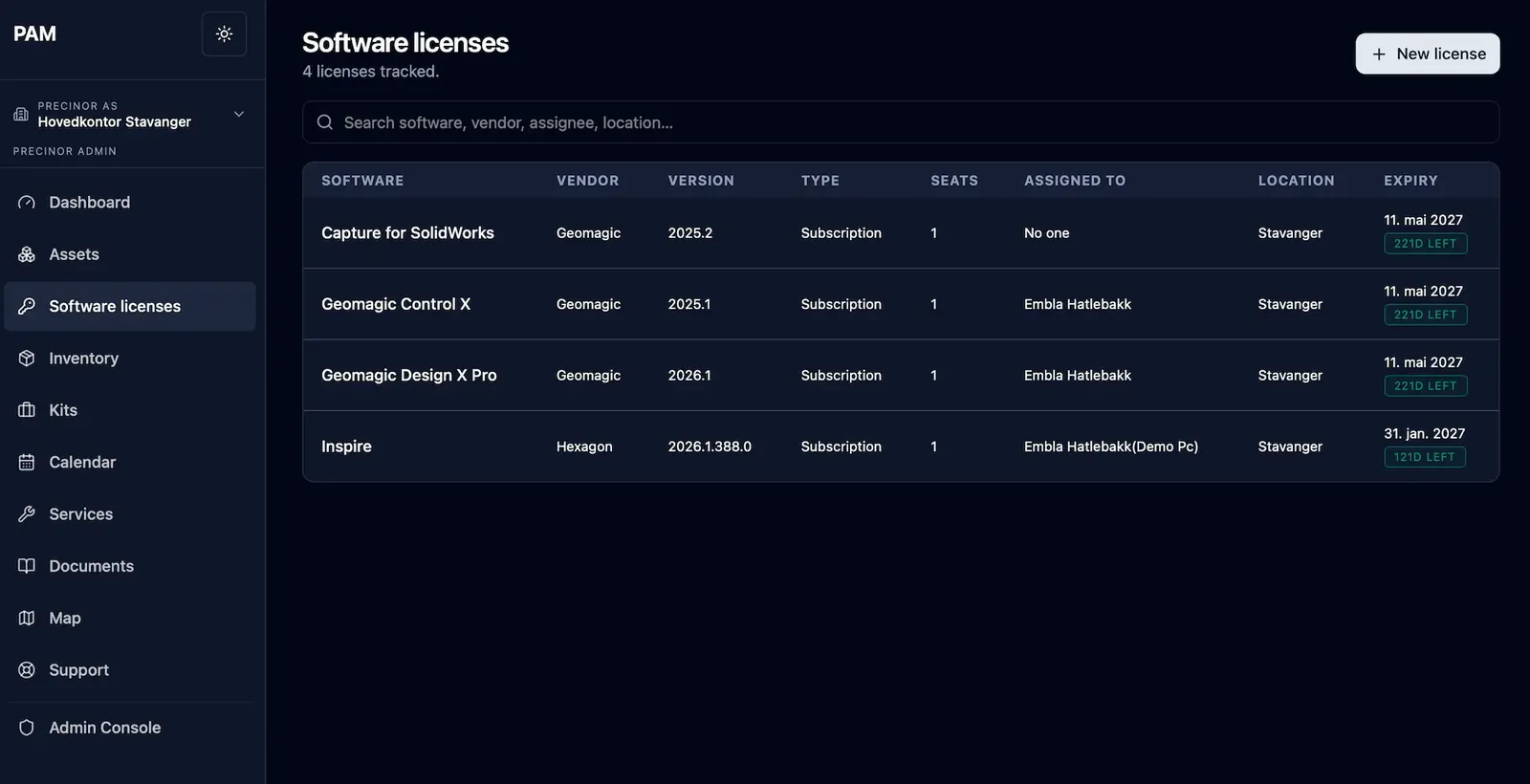Click the Documents book icon

[27, 566]
